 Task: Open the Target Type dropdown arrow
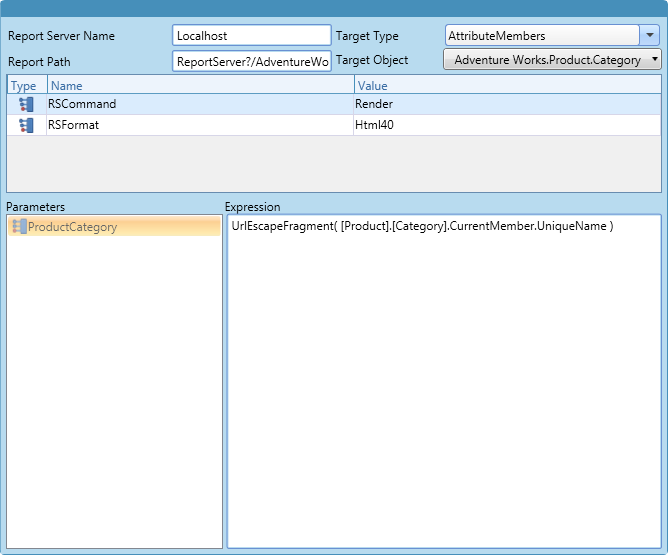click(x=650, y=35)
